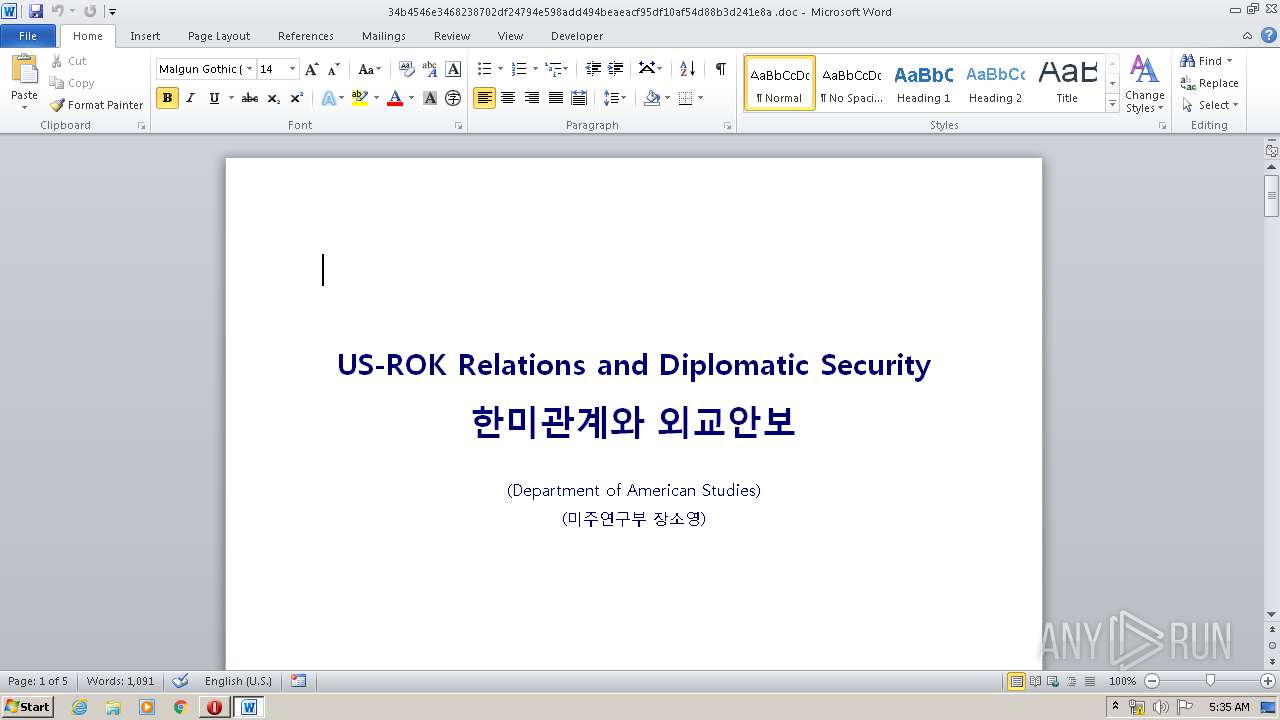Open Line Spacing dropdown

click(614, 98)
